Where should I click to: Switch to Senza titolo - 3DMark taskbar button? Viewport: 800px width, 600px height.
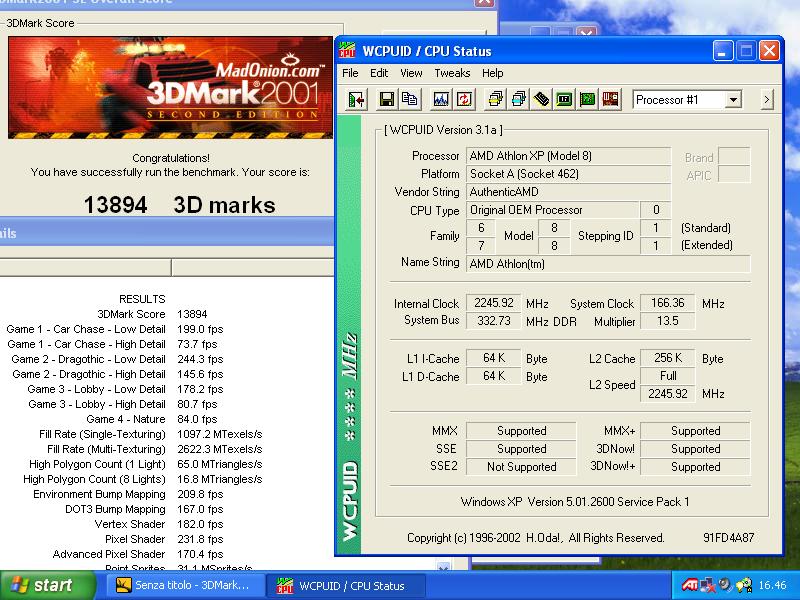click(x=186, y=585)
